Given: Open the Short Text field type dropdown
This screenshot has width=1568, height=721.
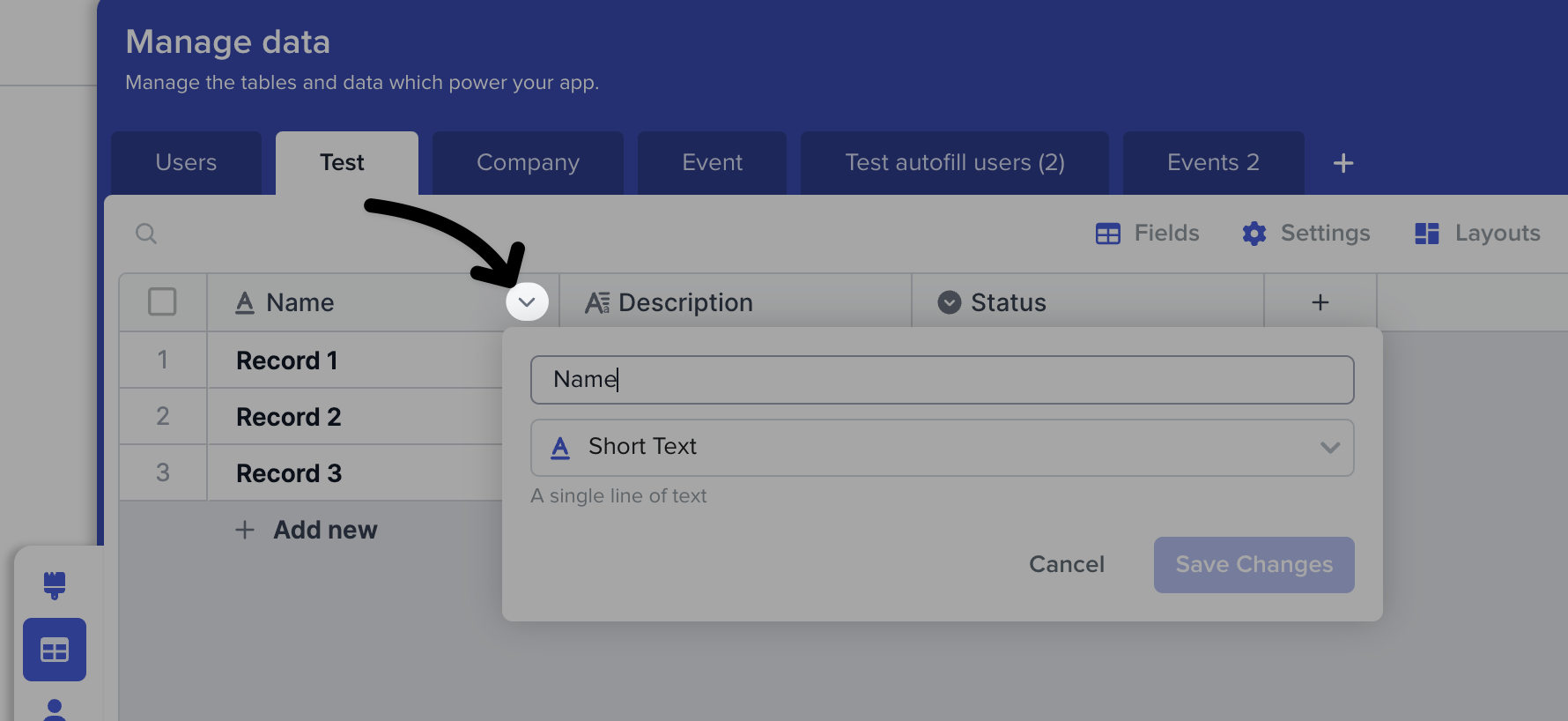Looking at the screenshot, I should click(x=942, y=448).
